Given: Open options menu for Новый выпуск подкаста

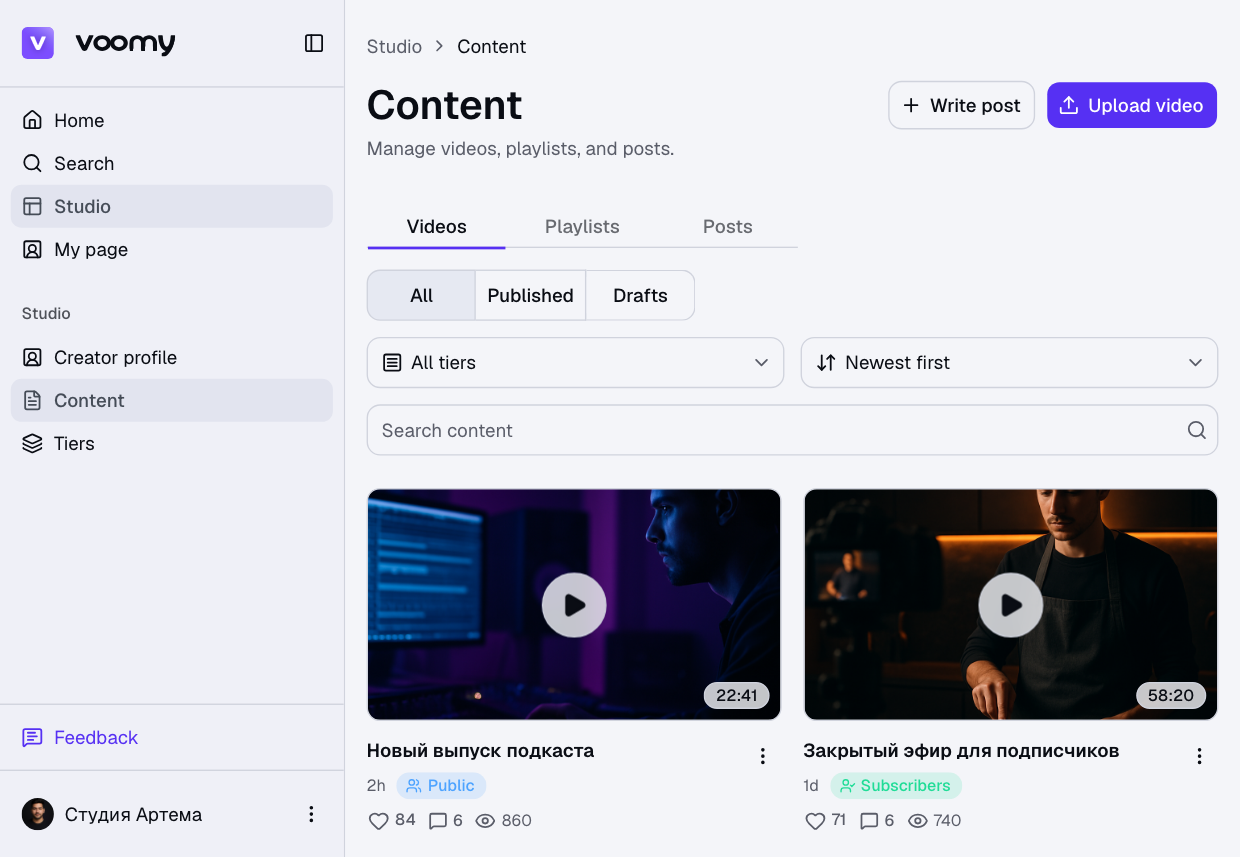Looking at the screenshot, I should pyautogui.click(x=763, y=756).
